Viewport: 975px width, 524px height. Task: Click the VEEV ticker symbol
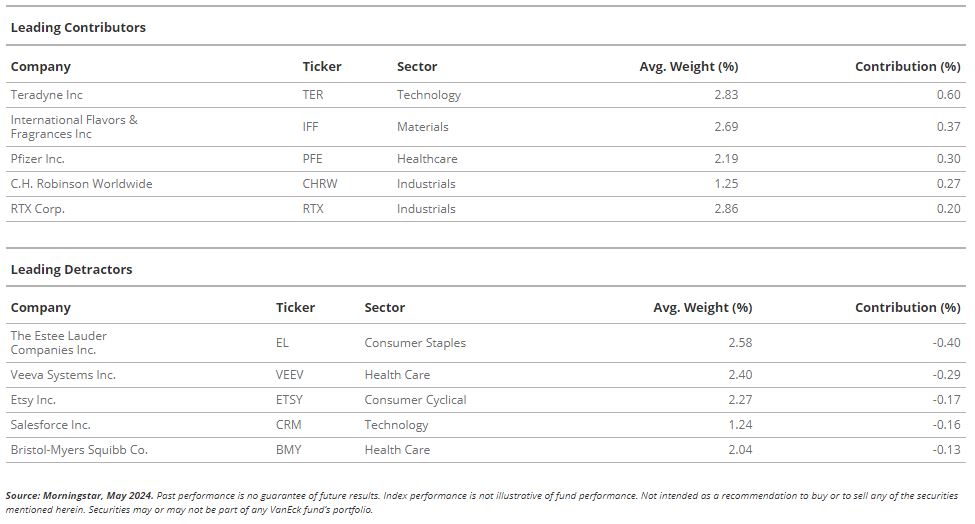coord(290,375)
